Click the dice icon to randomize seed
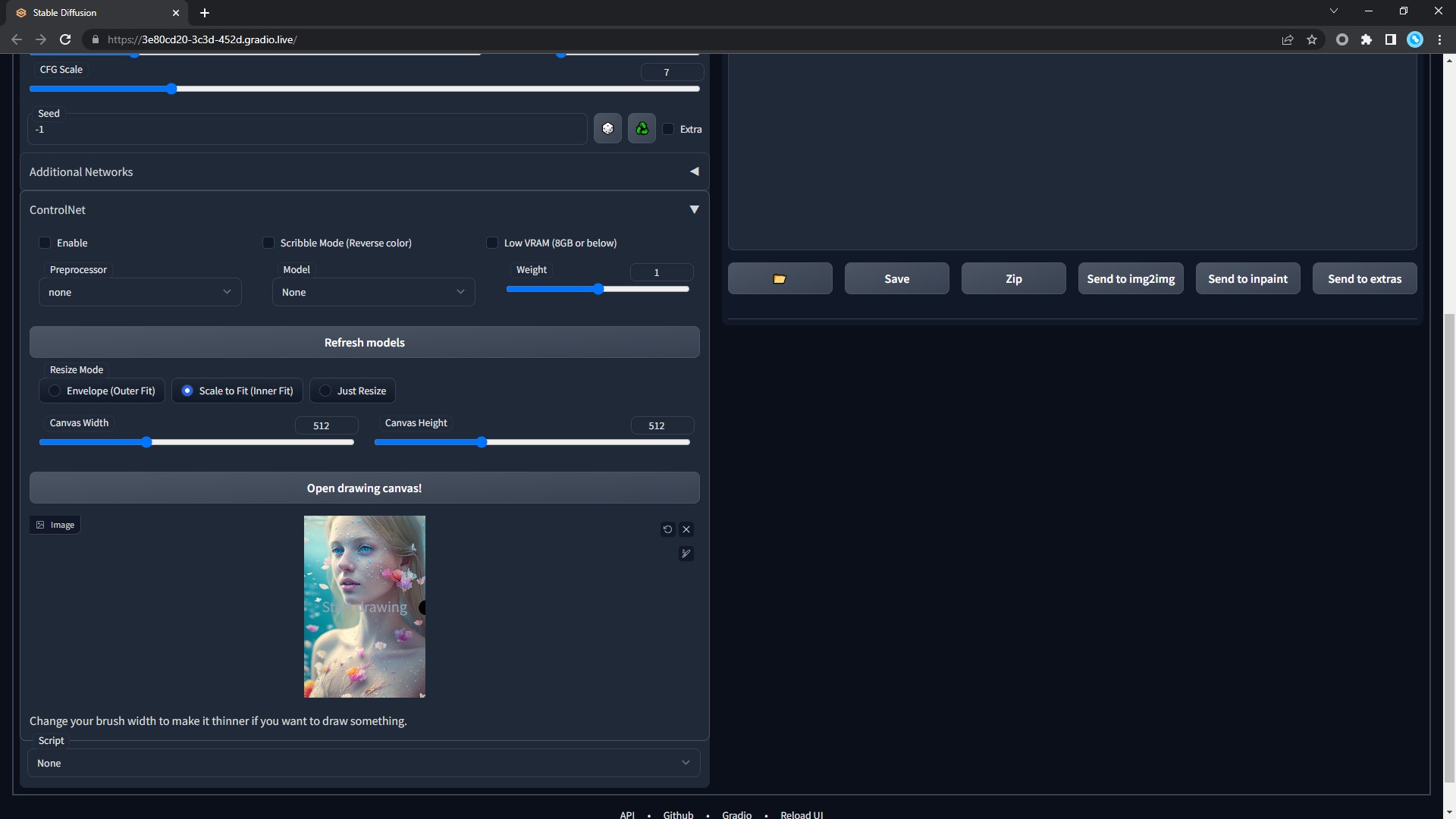 tap(607, 128)
